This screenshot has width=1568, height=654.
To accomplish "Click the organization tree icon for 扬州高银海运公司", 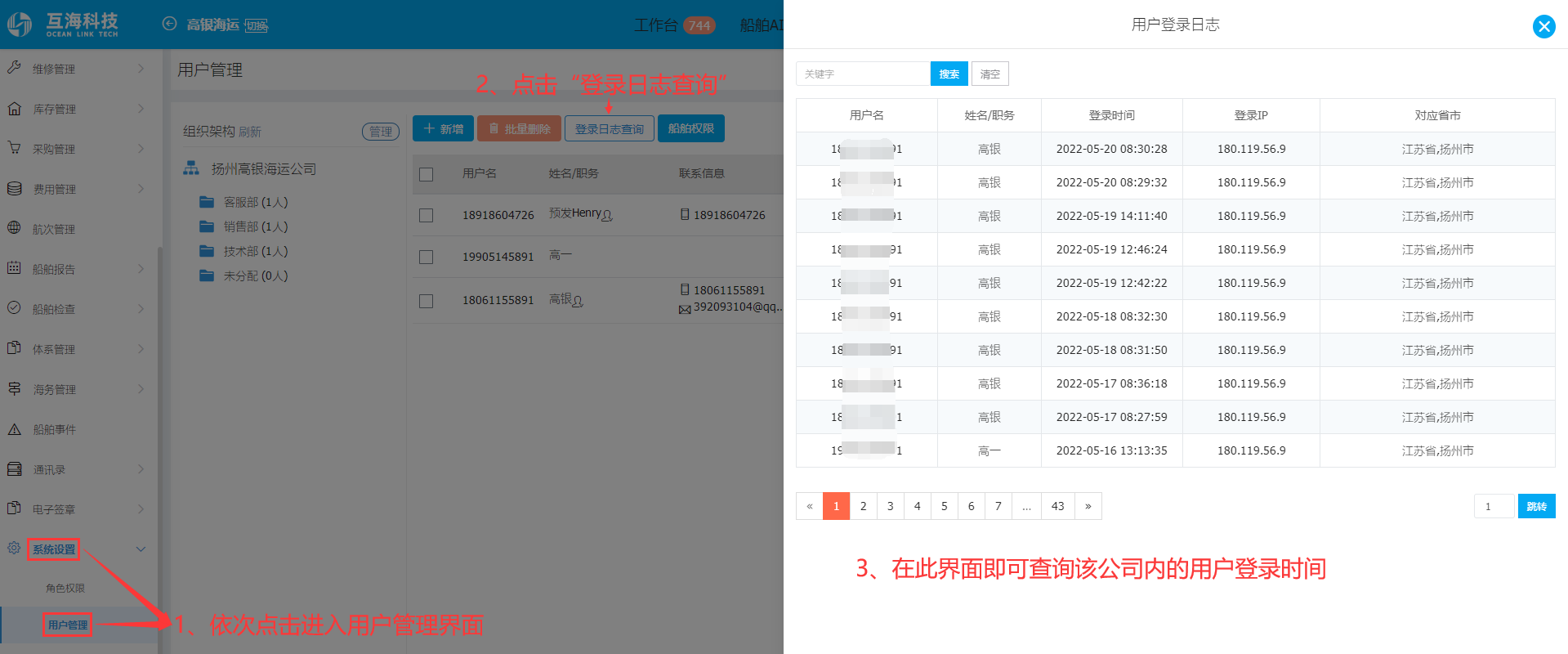I will 191,168.
